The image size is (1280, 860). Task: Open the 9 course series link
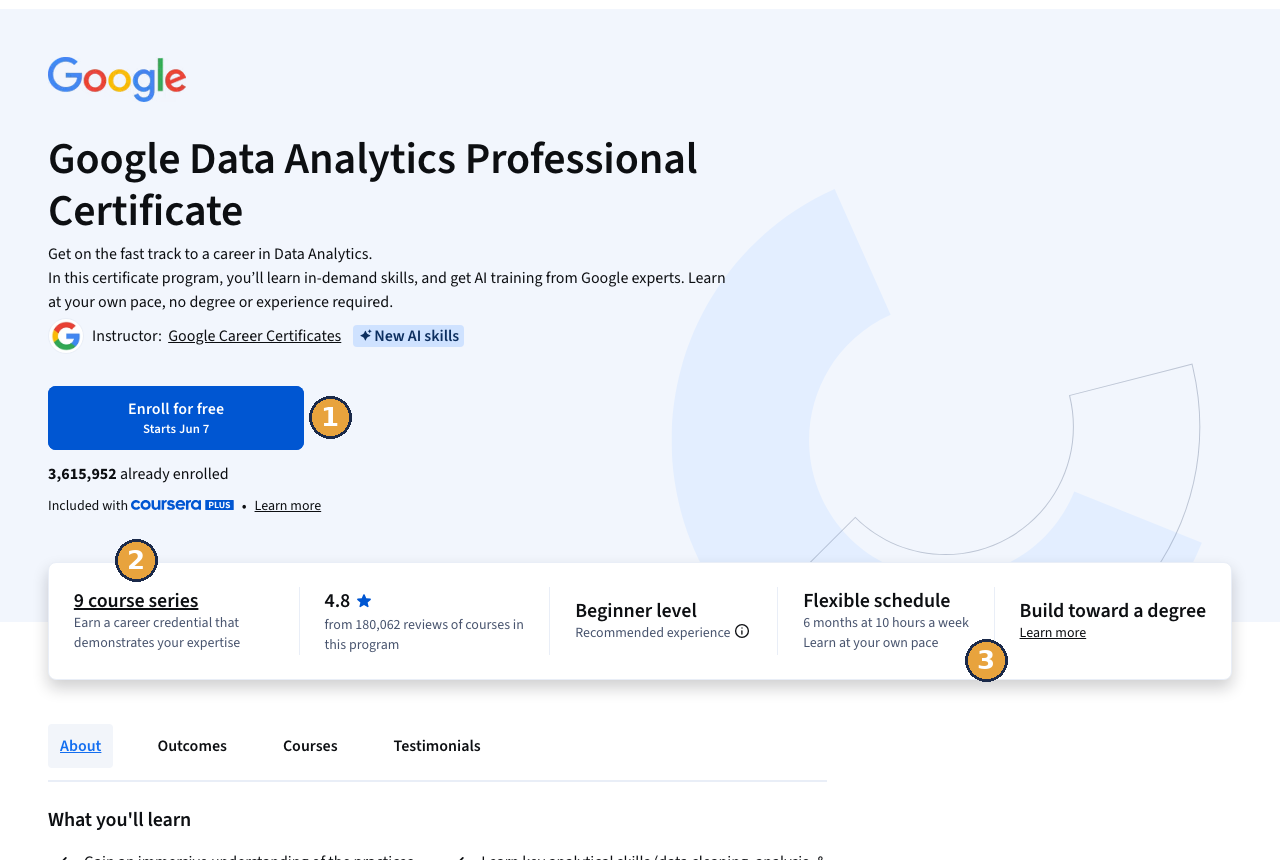(136, 600)
